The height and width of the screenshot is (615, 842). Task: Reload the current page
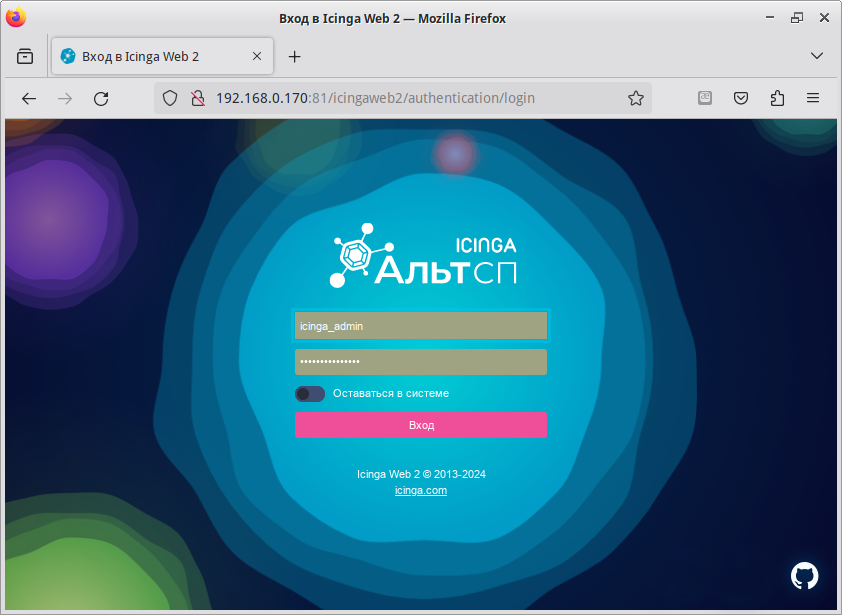(x=101, y=98)
